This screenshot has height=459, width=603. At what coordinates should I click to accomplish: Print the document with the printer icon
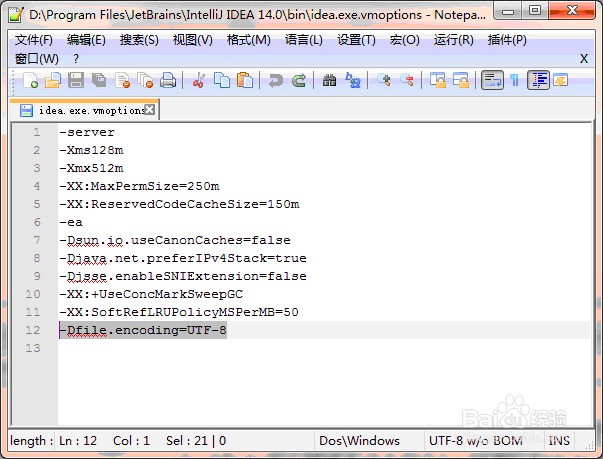click(168, 81)
